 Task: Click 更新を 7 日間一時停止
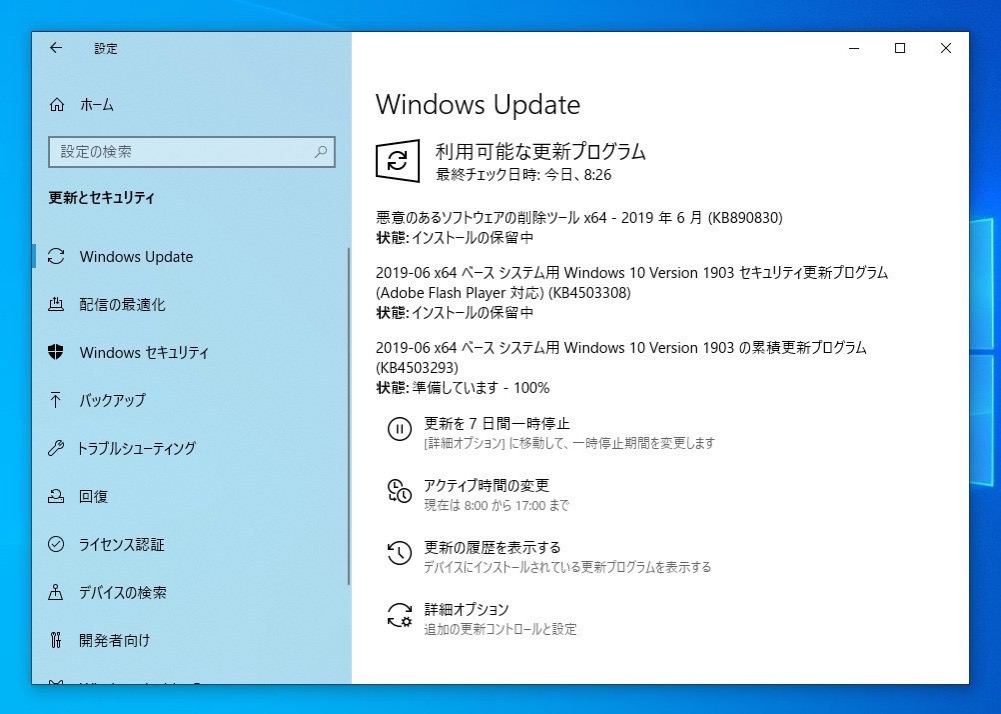(x=497, y=423)
